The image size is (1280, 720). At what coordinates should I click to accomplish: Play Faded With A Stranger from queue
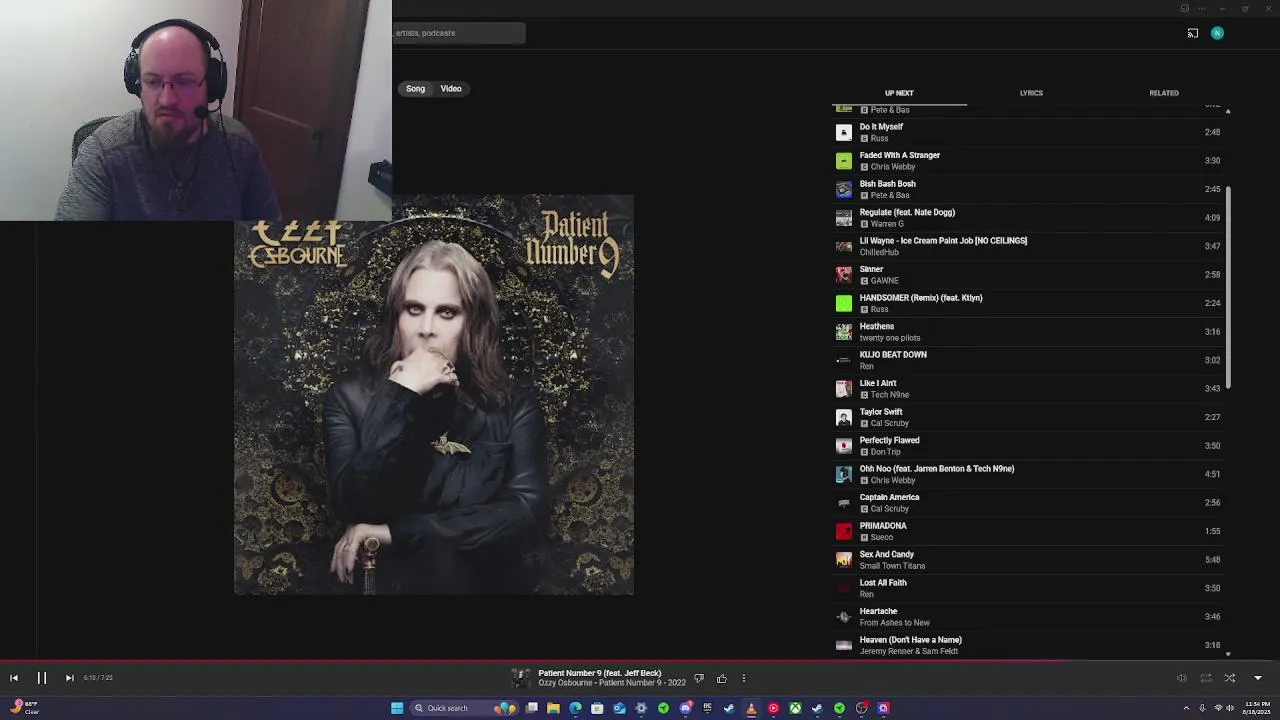pos(1027,161)
